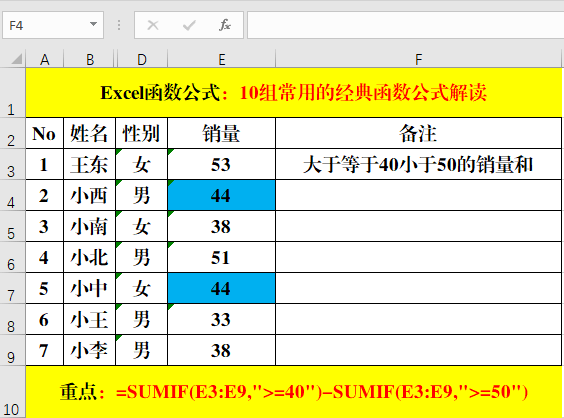
Task: Select row 2 header
Action: (13, 133)
